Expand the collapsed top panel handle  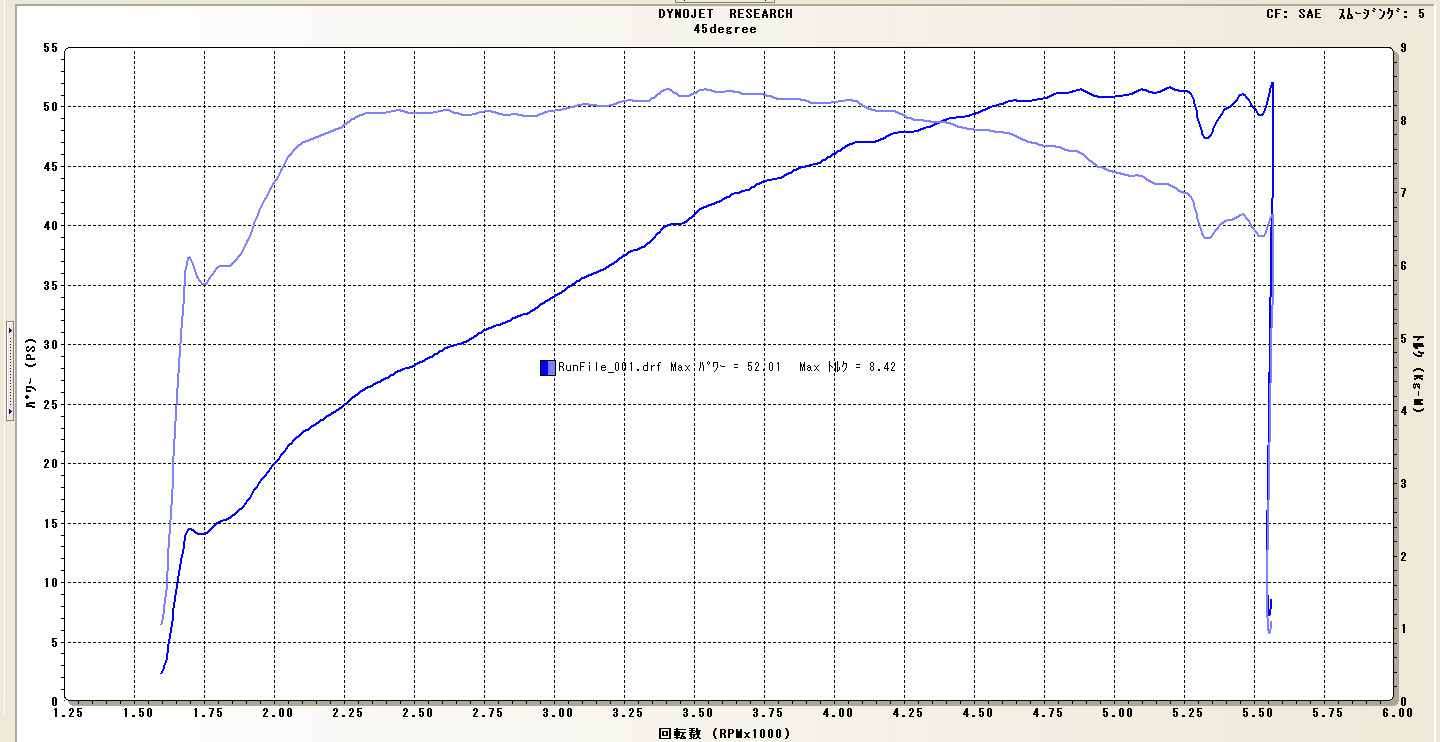(722, 3)
